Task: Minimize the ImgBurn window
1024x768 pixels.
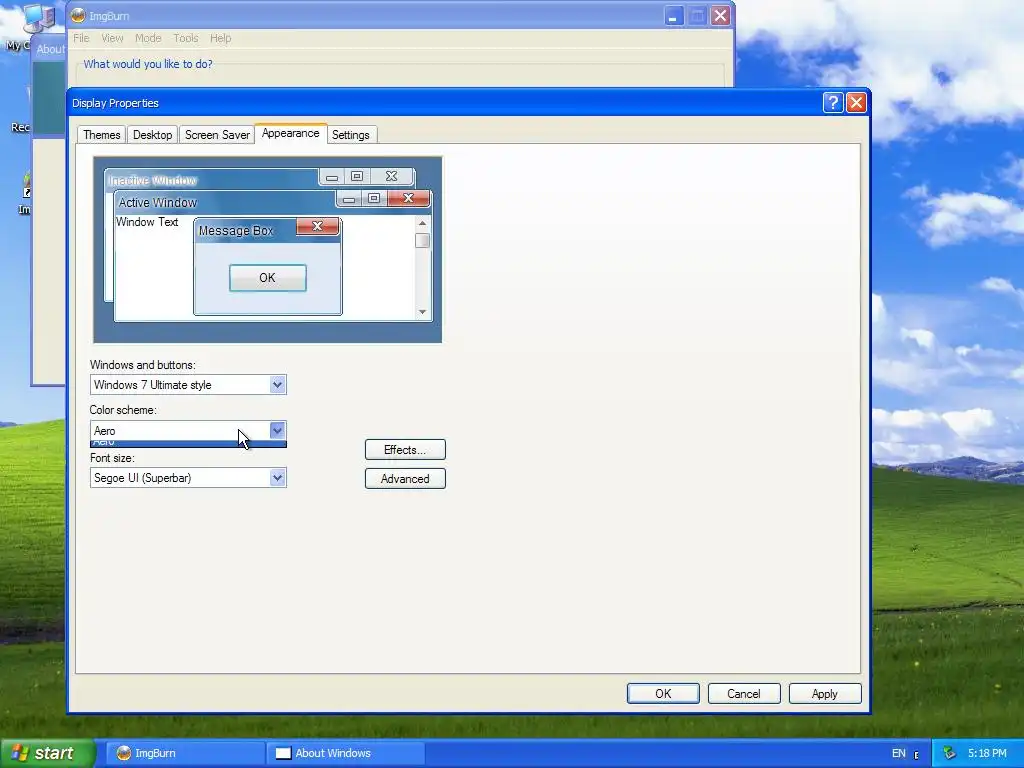Action: click(x=673, y=16)
